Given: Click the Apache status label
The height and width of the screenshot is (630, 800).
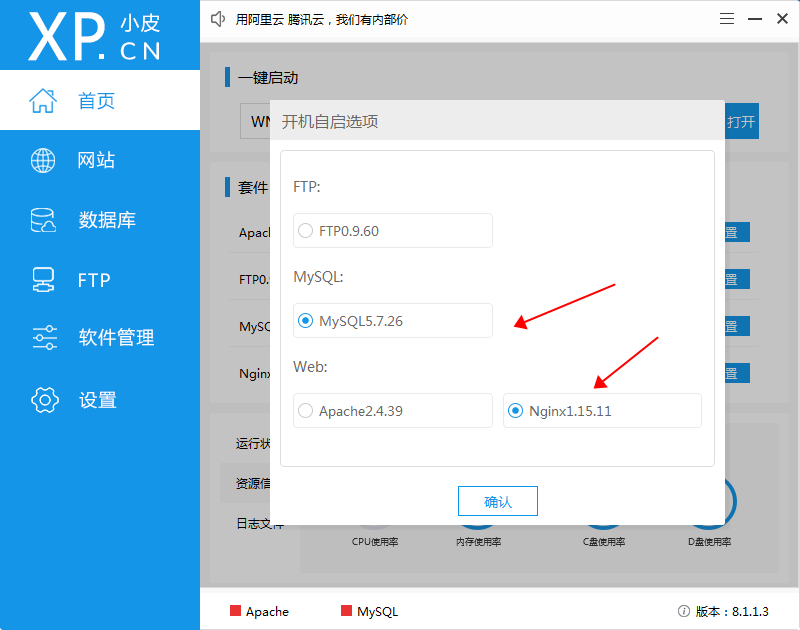Looking at the screenshot, I should 267,612.
